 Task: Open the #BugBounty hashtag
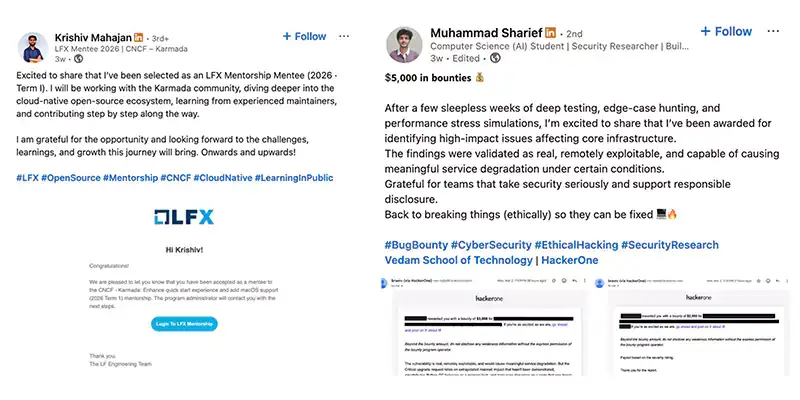pos(417,245)
